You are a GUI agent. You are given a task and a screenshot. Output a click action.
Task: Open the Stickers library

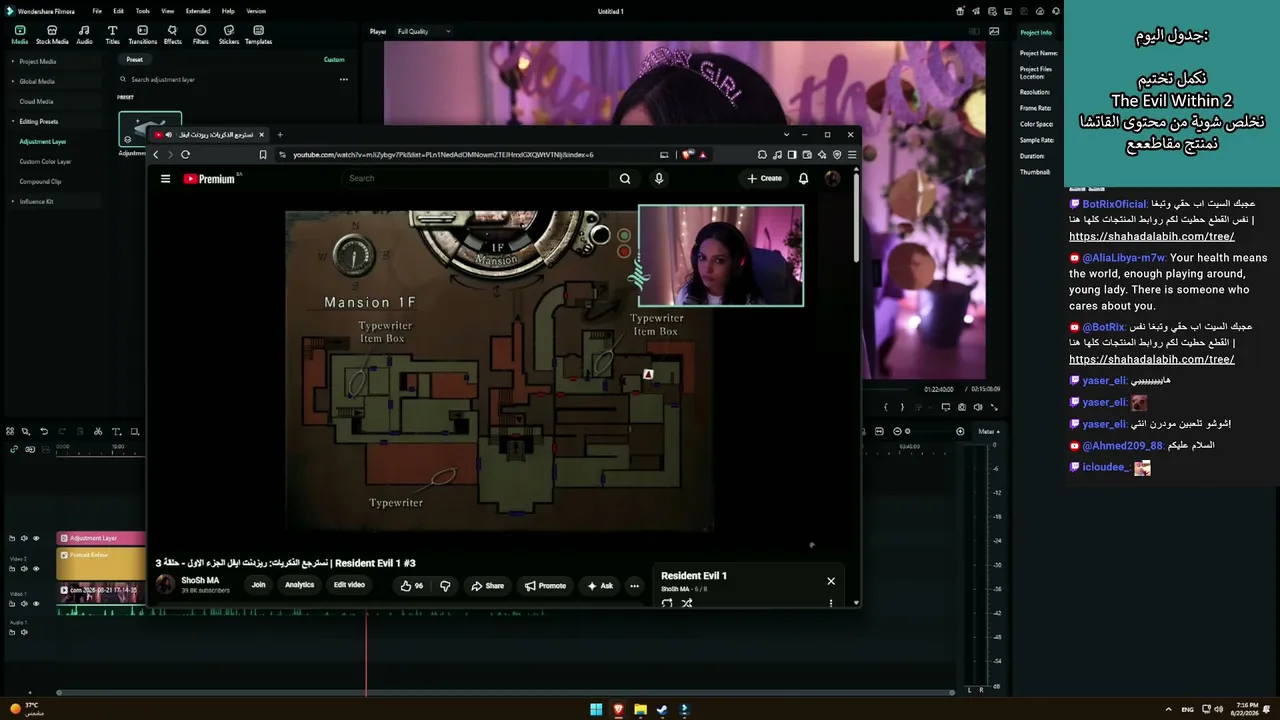(x=229, y=35)
